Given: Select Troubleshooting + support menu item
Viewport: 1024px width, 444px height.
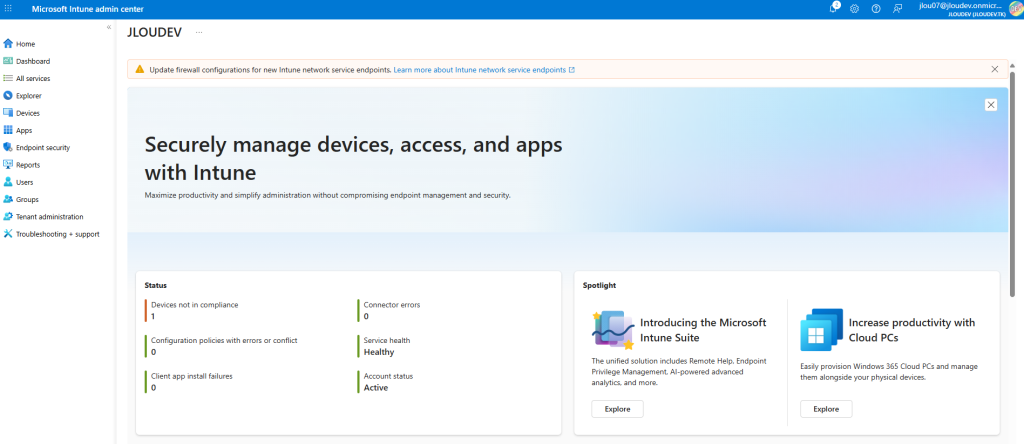Looking at the screenshot, I should pyautogui.click(x=57, y=234).
